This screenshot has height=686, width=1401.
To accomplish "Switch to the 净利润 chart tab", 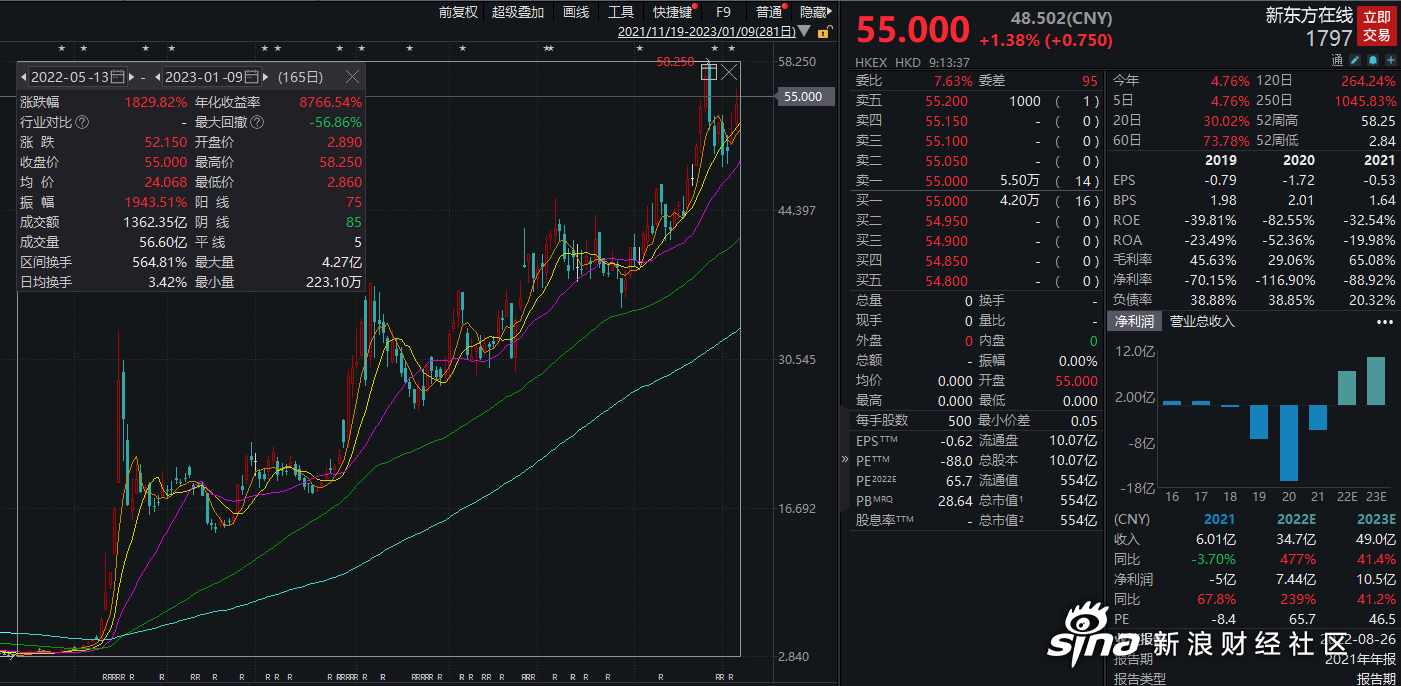I will tap(1135, 322).
